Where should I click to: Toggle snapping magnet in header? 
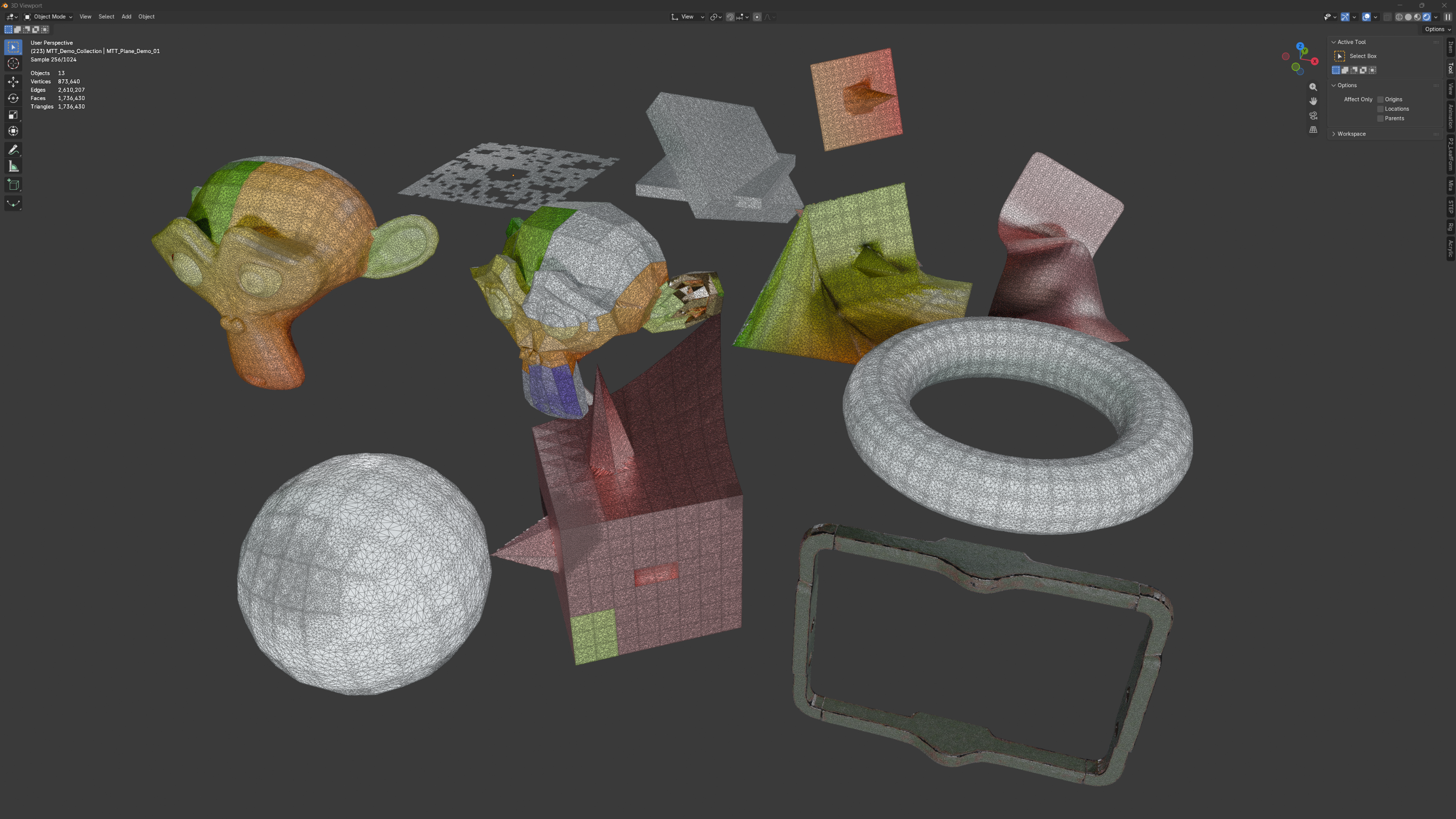(x=730, y=17)
